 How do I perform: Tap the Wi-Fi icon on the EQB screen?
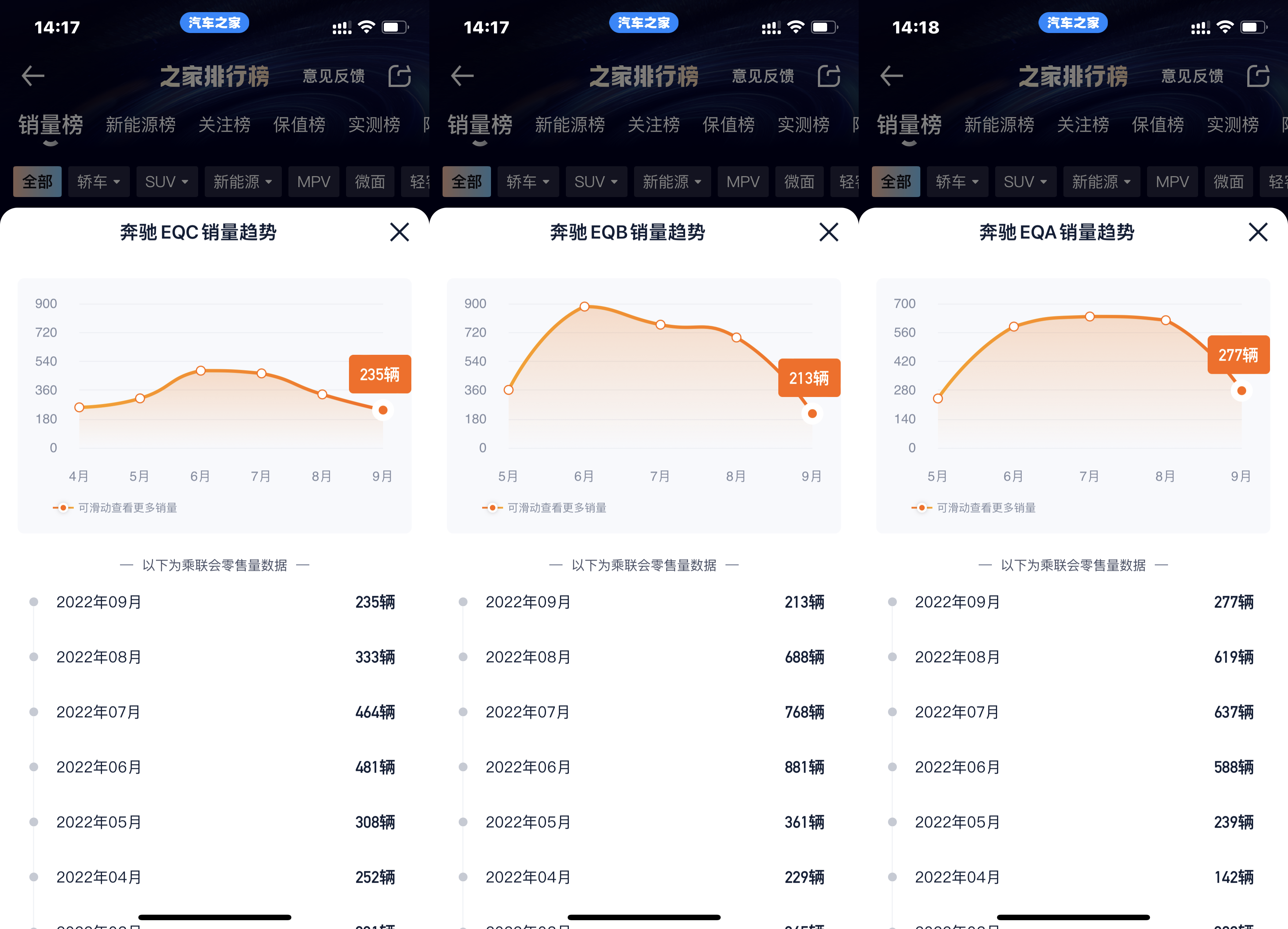(796, 27)
